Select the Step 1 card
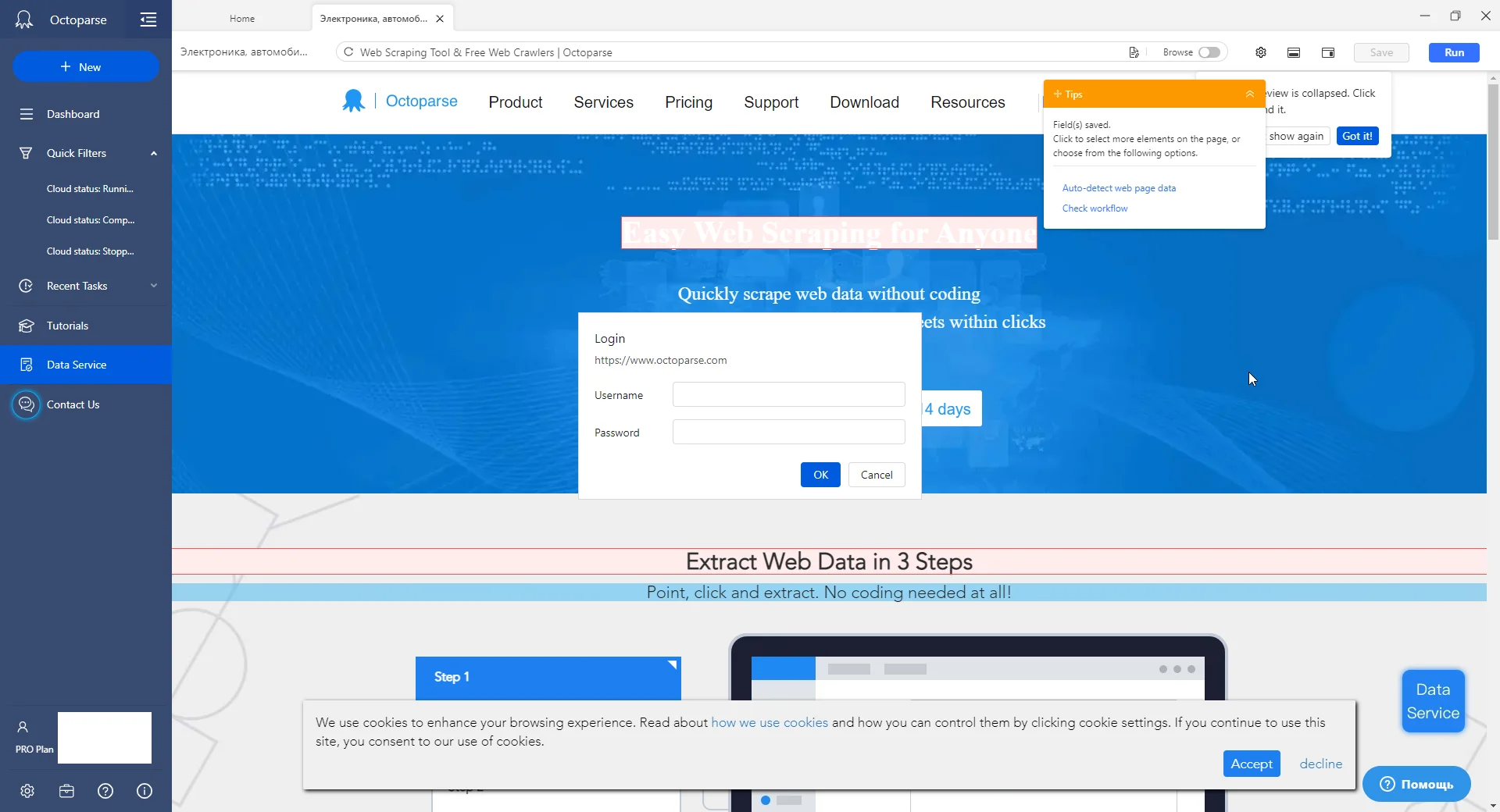Viewport: 1500px width, 812px height. pyautogui.click(x=548, y=678)
